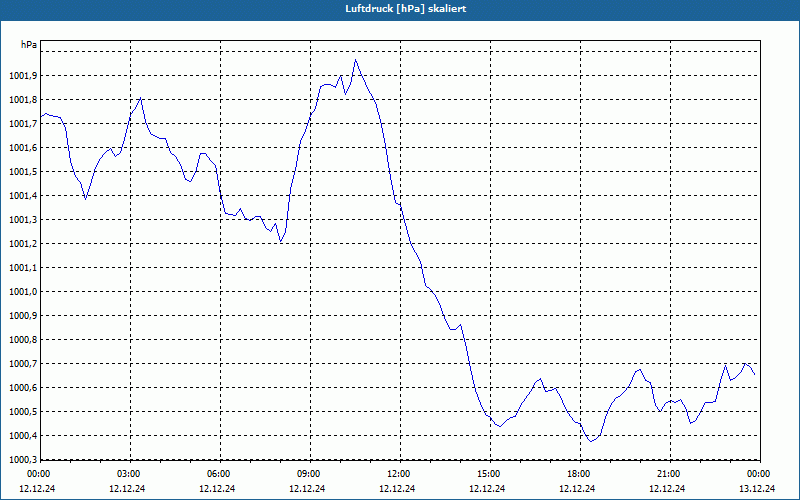Select the y-axis value 1000,4
The image size is (800, 500).
click(23, 435)
